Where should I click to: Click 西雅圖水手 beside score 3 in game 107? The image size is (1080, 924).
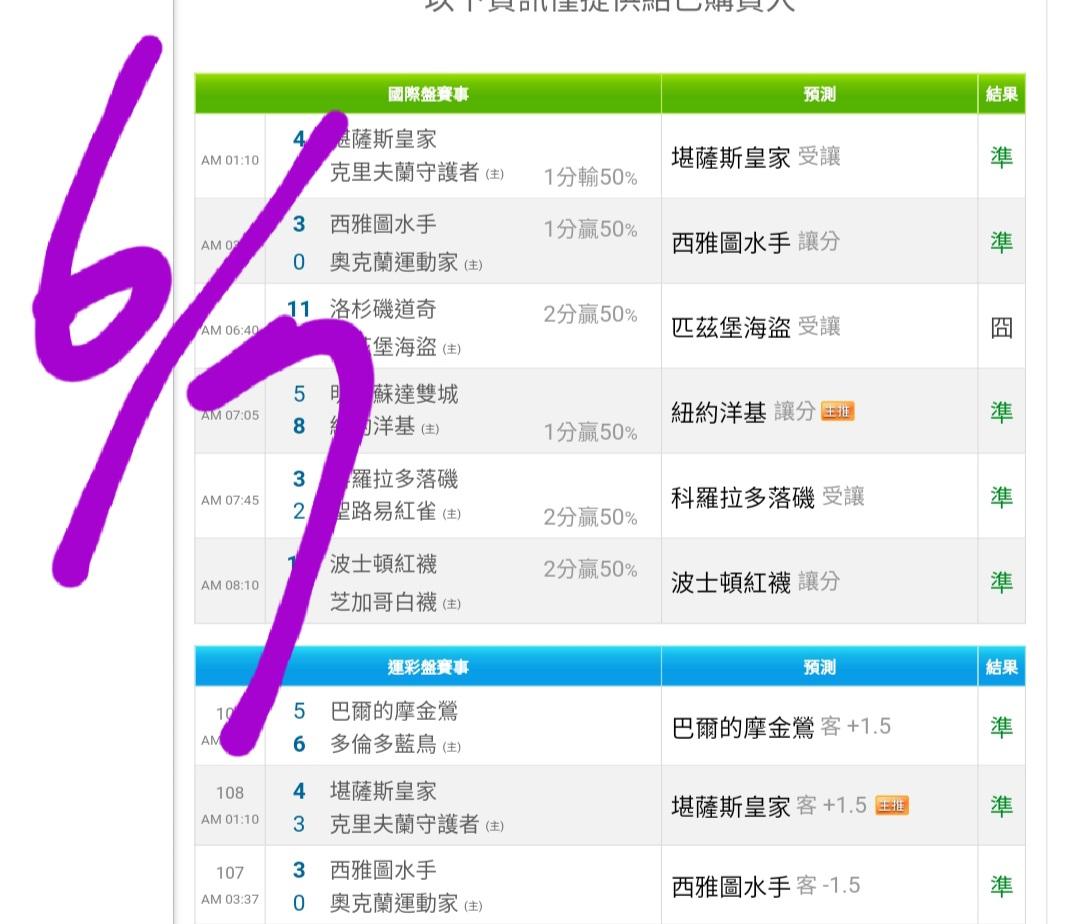383,870
